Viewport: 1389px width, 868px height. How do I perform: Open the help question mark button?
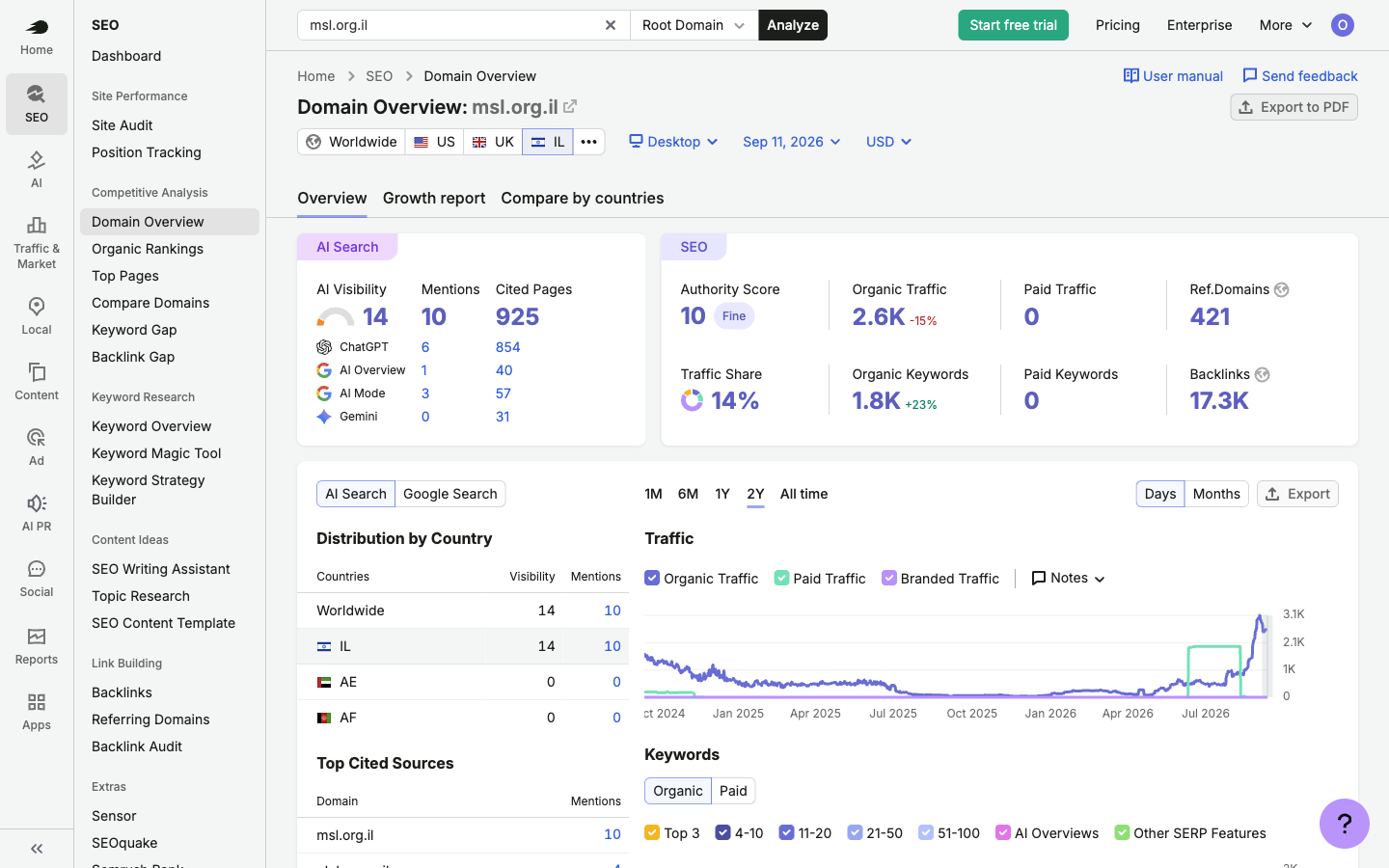(1345, 824)
